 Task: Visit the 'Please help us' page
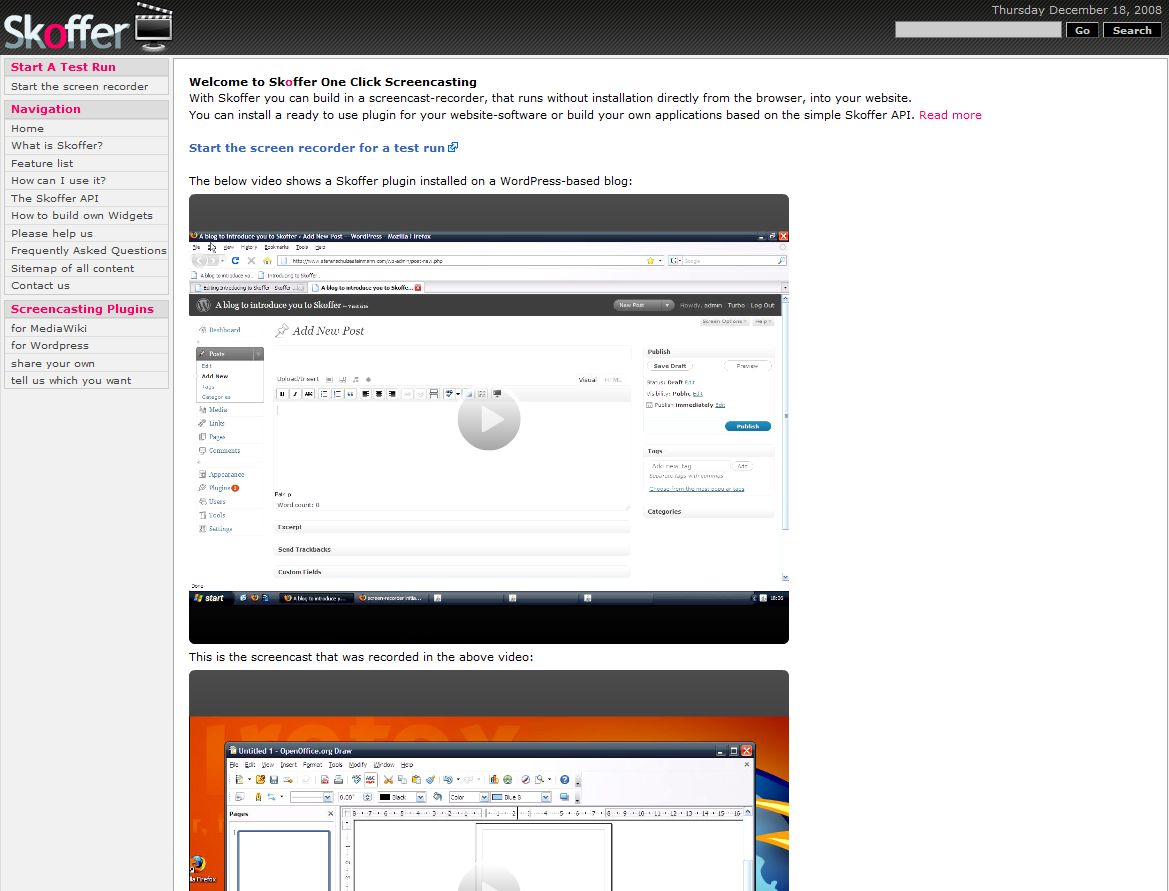click(51, 233)
